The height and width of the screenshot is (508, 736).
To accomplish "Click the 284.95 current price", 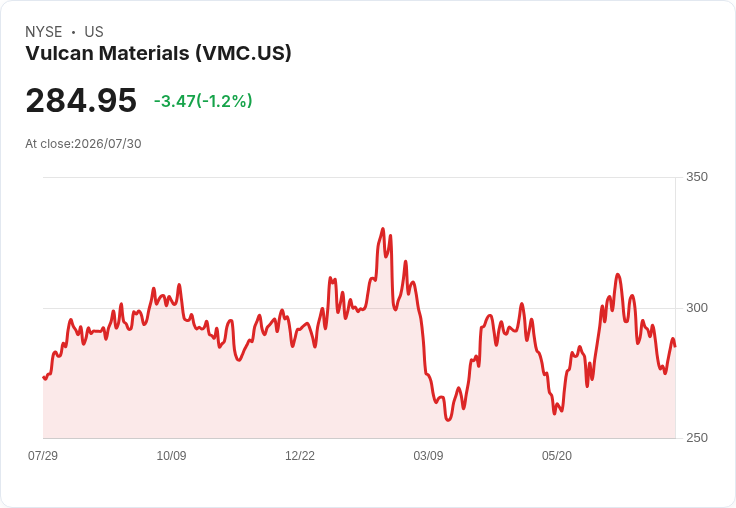I will tap(81, 100).
